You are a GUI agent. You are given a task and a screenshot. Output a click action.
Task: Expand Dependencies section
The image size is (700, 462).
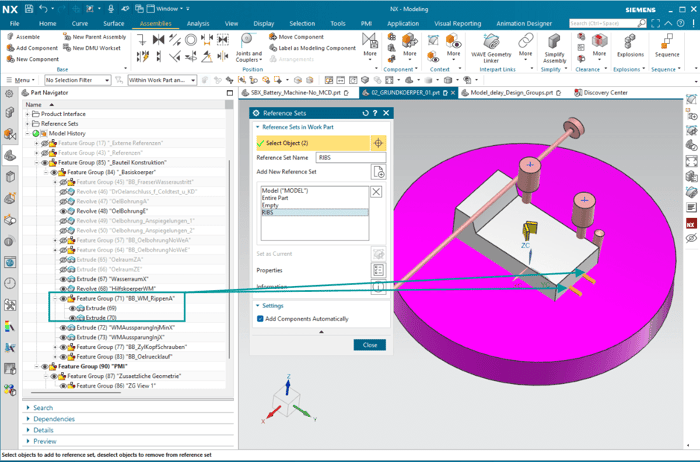click(x=28, y=419)
